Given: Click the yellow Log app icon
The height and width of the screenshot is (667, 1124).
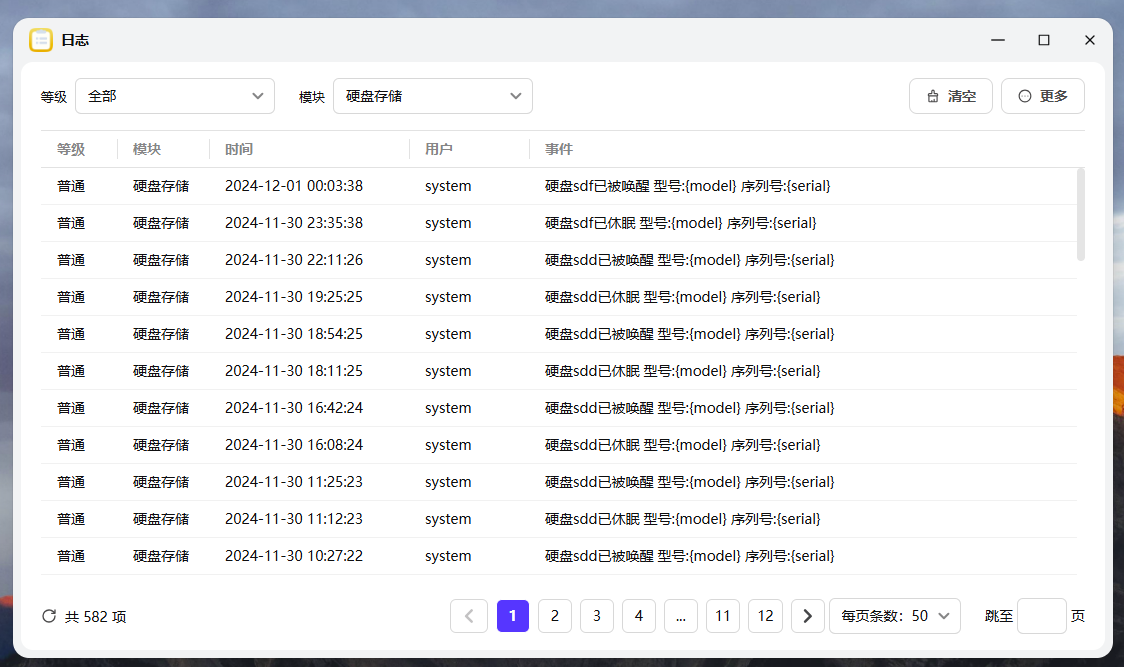Looking at the screenshot, I should click(x=41, y=40).
